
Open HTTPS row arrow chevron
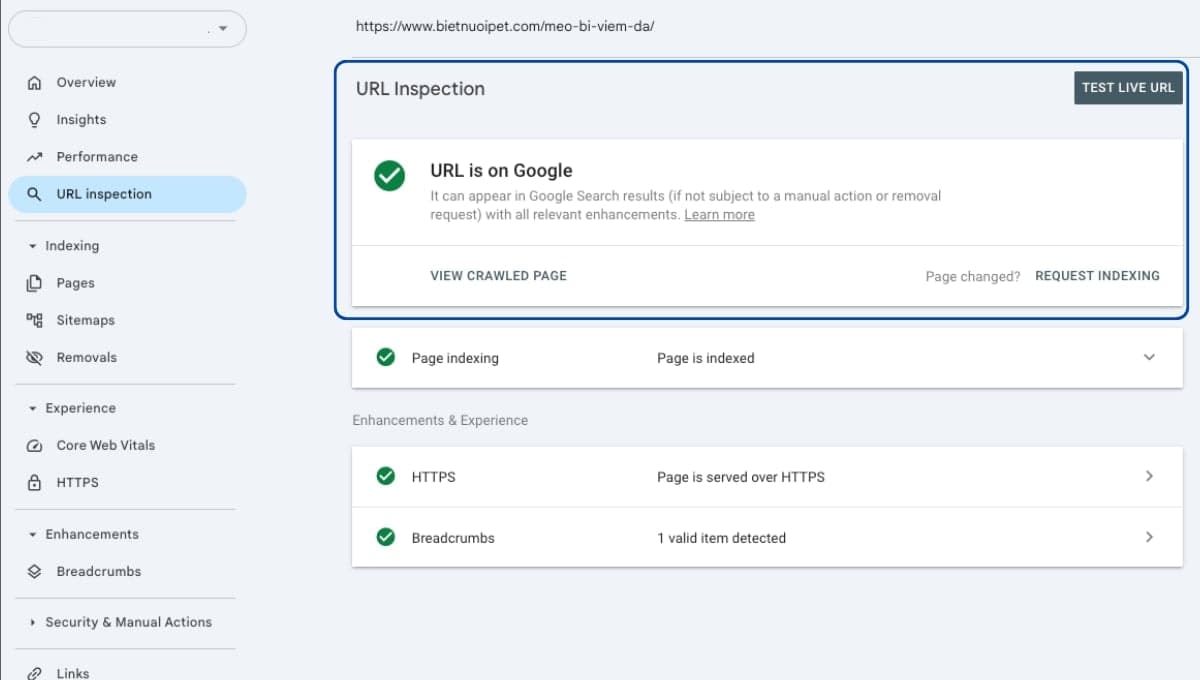click(1149, 477)
